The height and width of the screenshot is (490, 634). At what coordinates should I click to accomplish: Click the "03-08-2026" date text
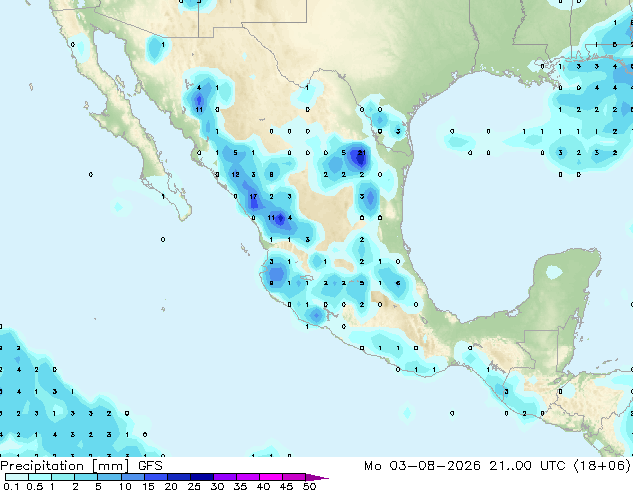click(x=435, y=466)
